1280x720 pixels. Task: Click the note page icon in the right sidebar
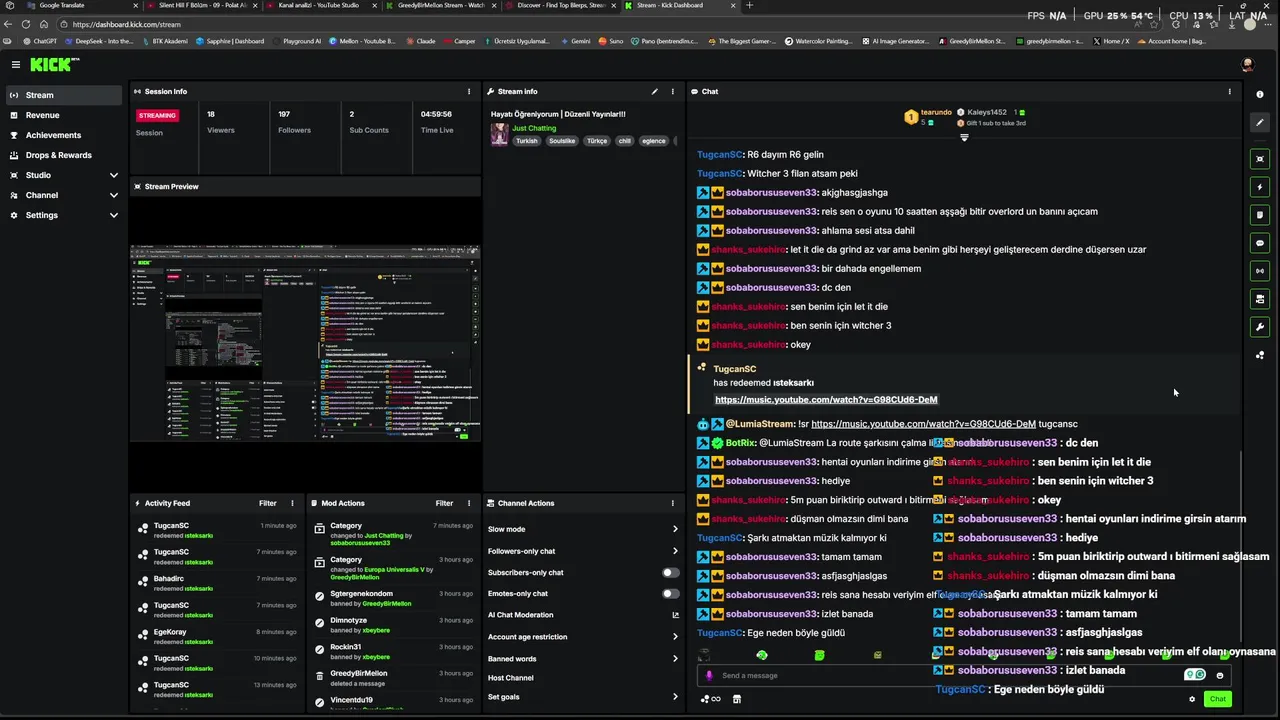[x=1260, y=214]
